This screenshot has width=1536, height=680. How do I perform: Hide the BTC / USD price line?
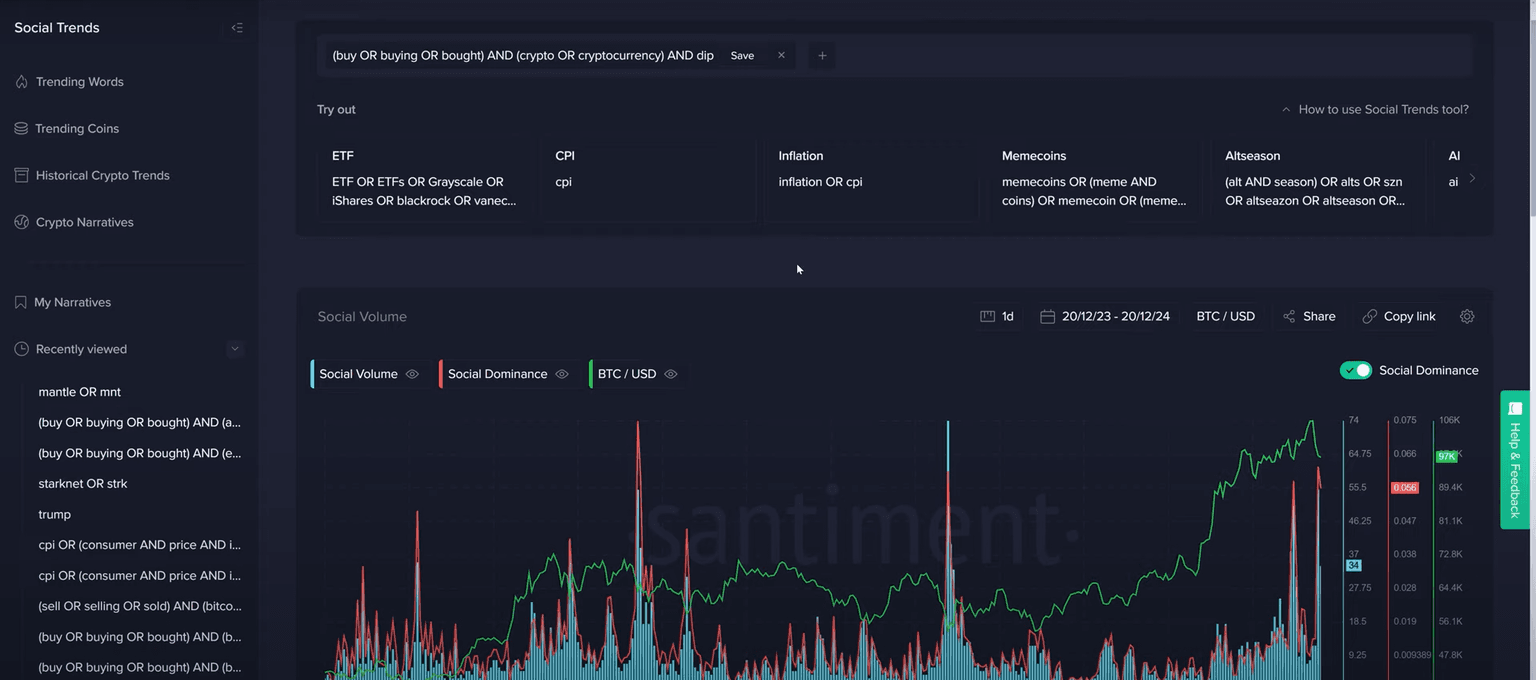point(671,374)
